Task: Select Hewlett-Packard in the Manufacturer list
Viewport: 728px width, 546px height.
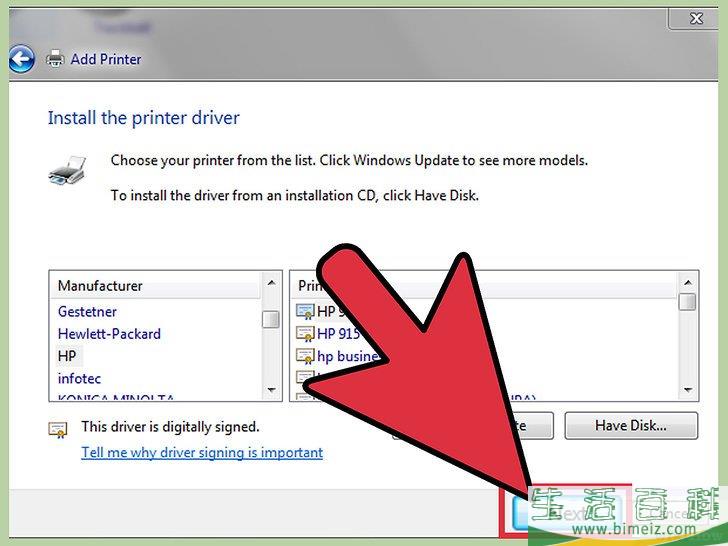Action: [109, 334]
